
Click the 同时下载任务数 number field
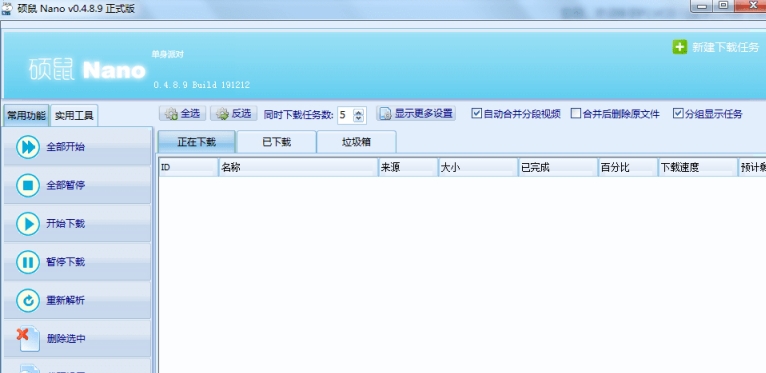pyautogui.click(x=345, y=115)
